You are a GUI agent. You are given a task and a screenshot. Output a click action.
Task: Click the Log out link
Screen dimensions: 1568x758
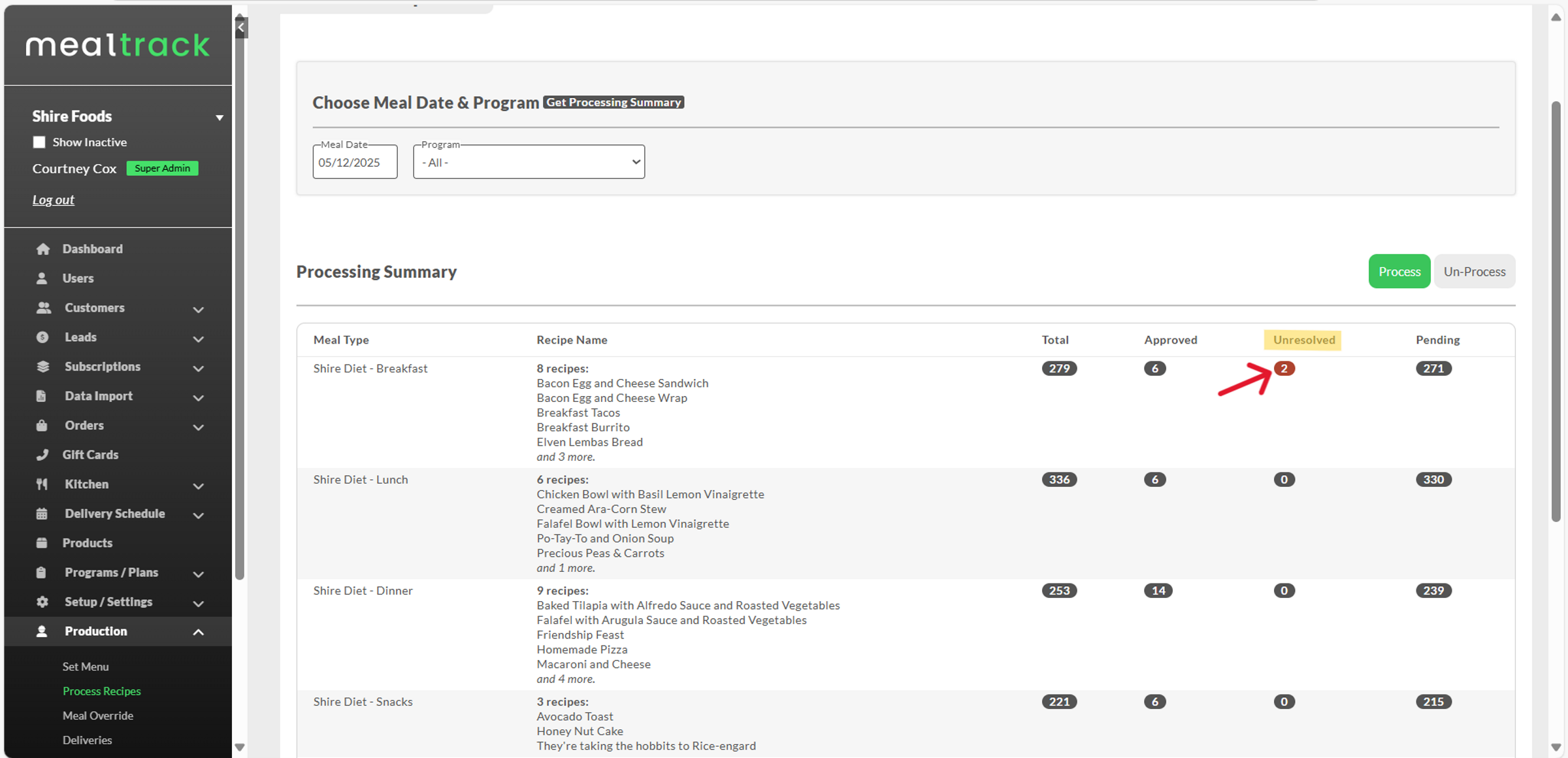point(54,200)
